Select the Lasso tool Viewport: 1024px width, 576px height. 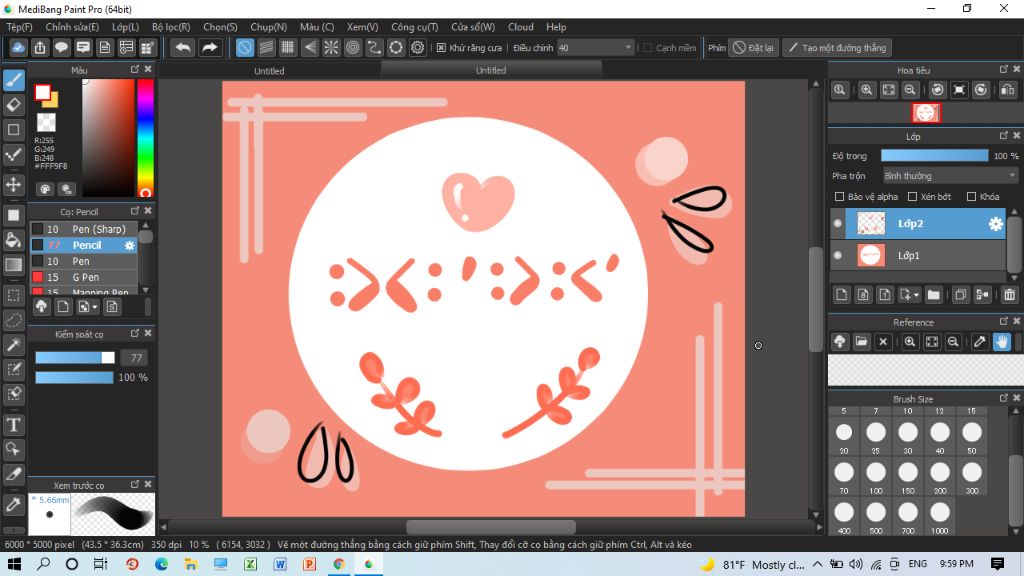coord(14,320)
